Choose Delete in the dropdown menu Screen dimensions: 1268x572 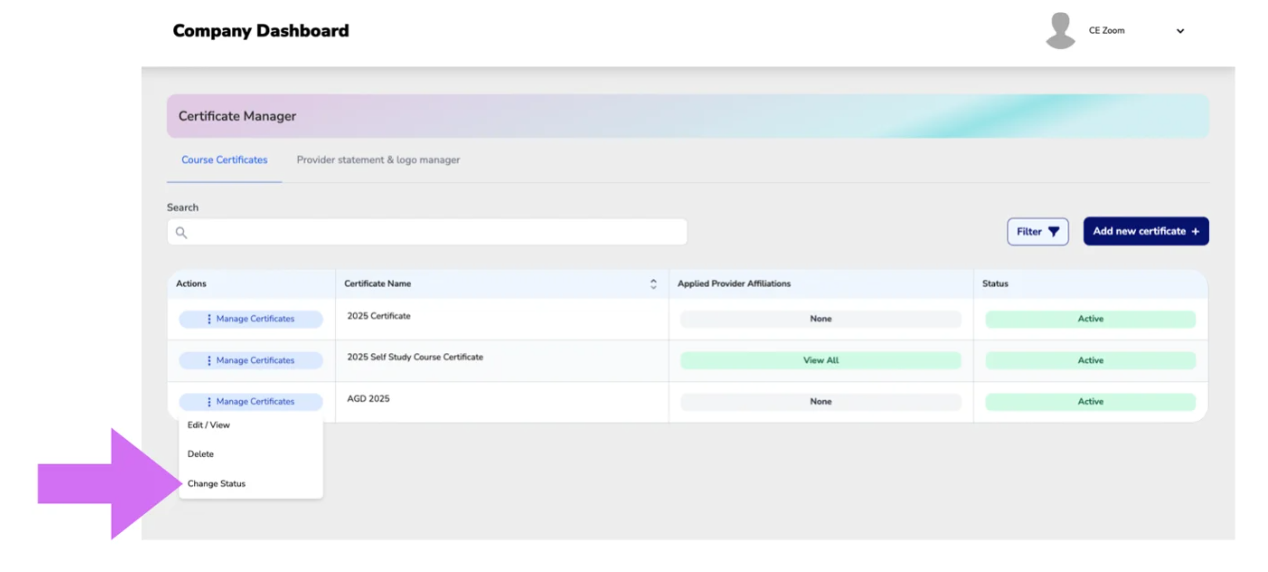(201, 454)
